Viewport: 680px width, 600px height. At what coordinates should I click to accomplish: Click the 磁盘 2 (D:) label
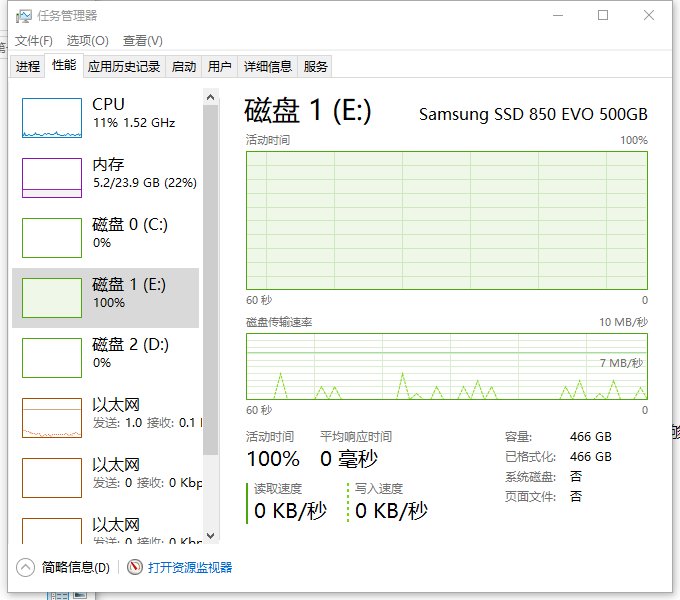[130, 344]
